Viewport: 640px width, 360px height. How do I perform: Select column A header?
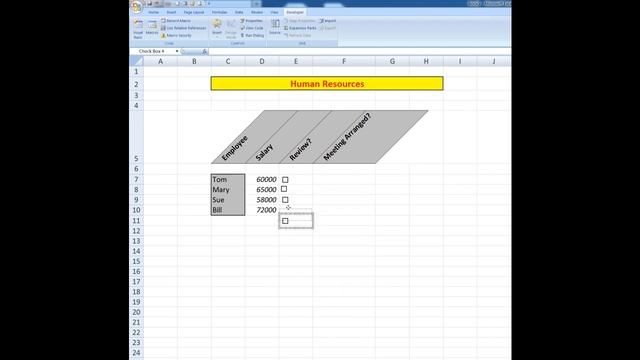click(160, 61)
